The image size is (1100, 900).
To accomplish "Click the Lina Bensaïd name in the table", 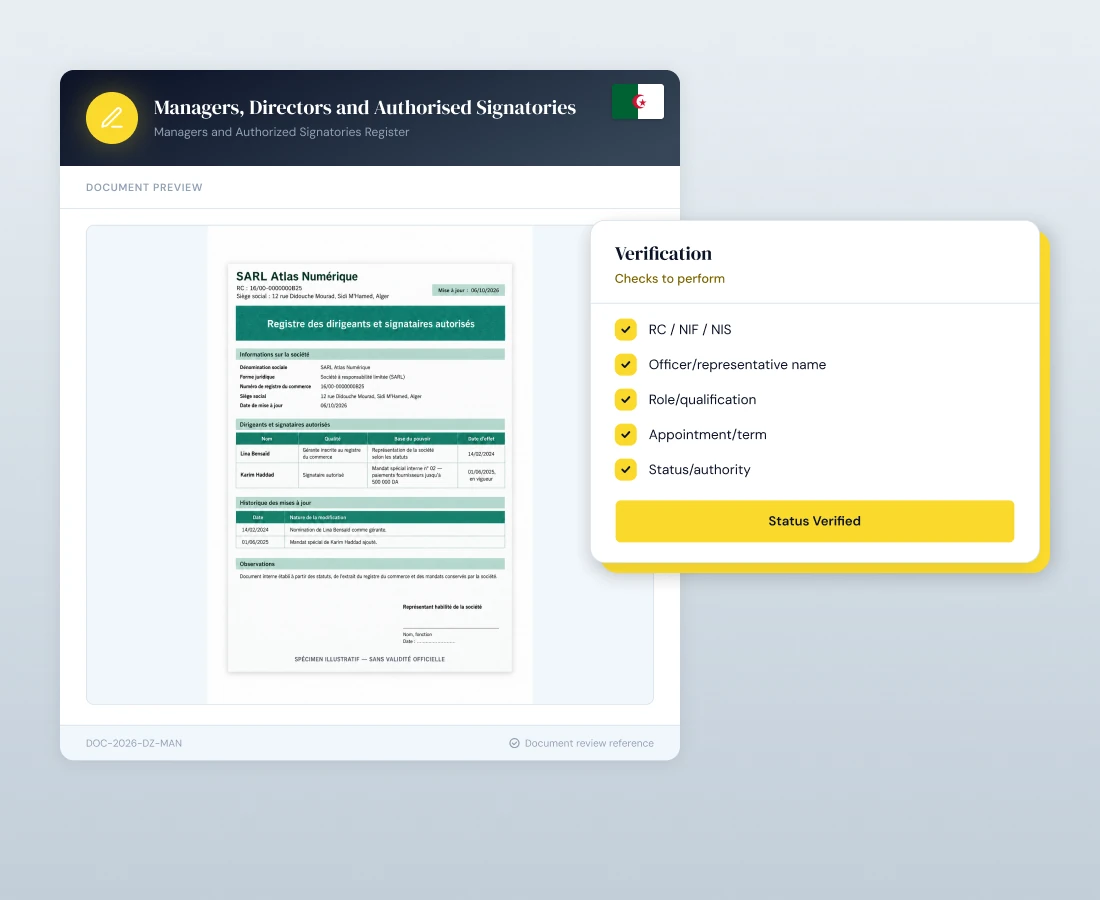I will pos(255,454).
